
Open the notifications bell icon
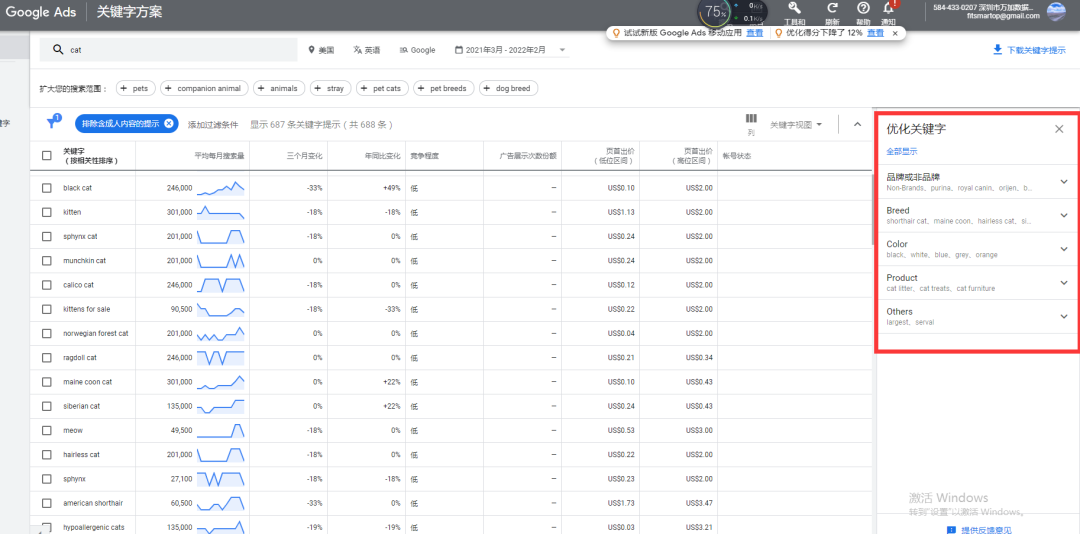(888, 8)
